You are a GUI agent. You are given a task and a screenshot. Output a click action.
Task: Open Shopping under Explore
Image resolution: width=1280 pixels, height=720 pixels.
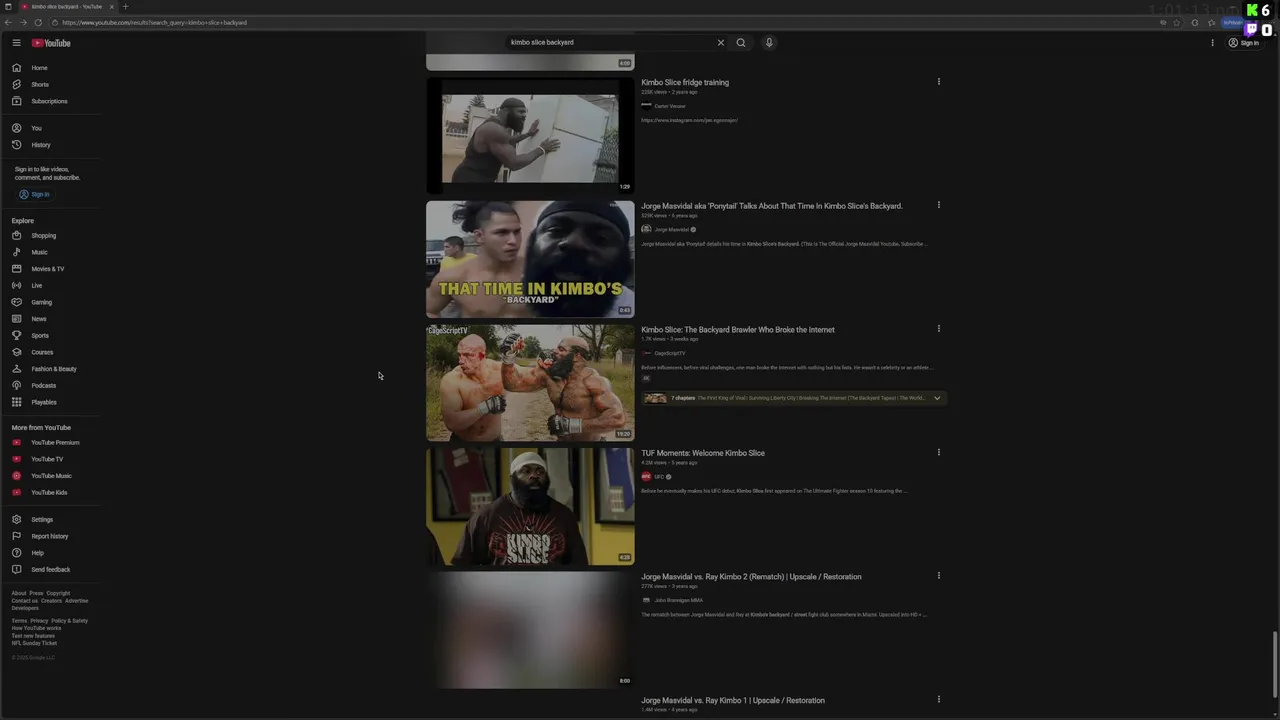50,236
